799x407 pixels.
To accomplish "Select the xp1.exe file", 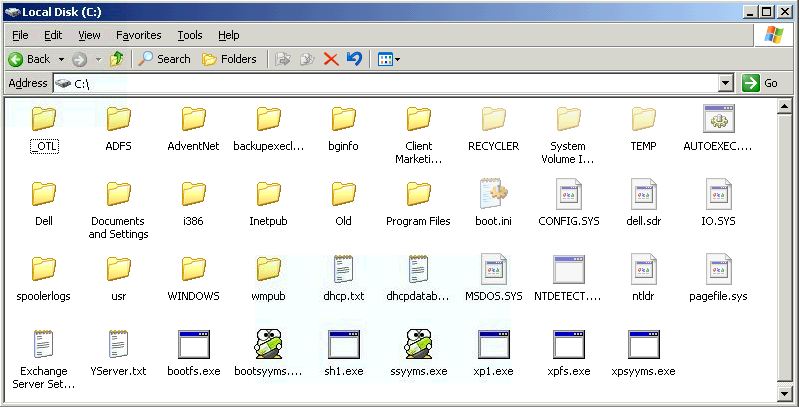I will click(493, 353).
